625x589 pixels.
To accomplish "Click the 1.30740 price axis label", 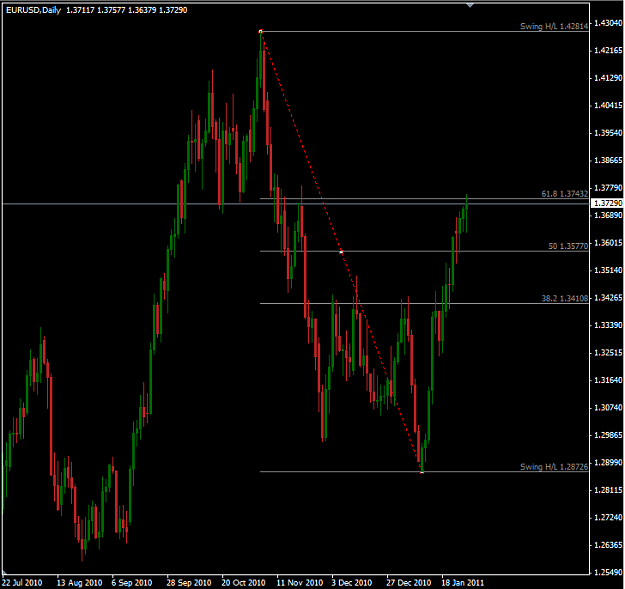I will [608, 407].
